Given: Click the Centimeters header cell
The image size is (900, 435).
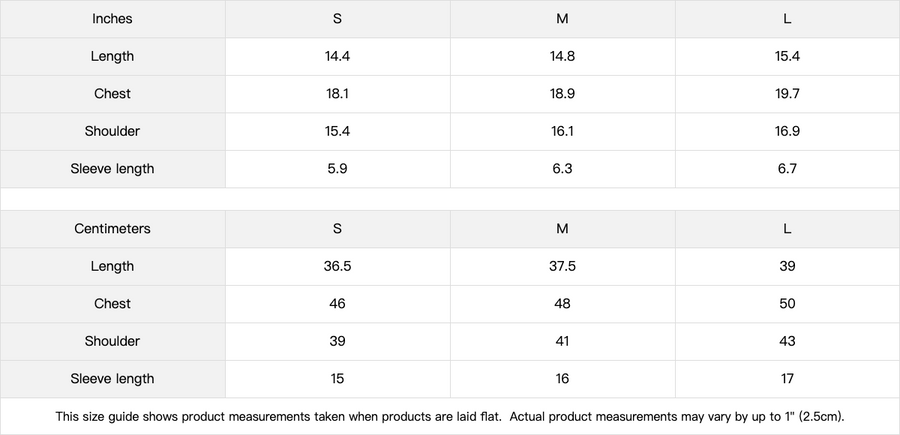Looking at the screenshot, I should tap(112, 229).
